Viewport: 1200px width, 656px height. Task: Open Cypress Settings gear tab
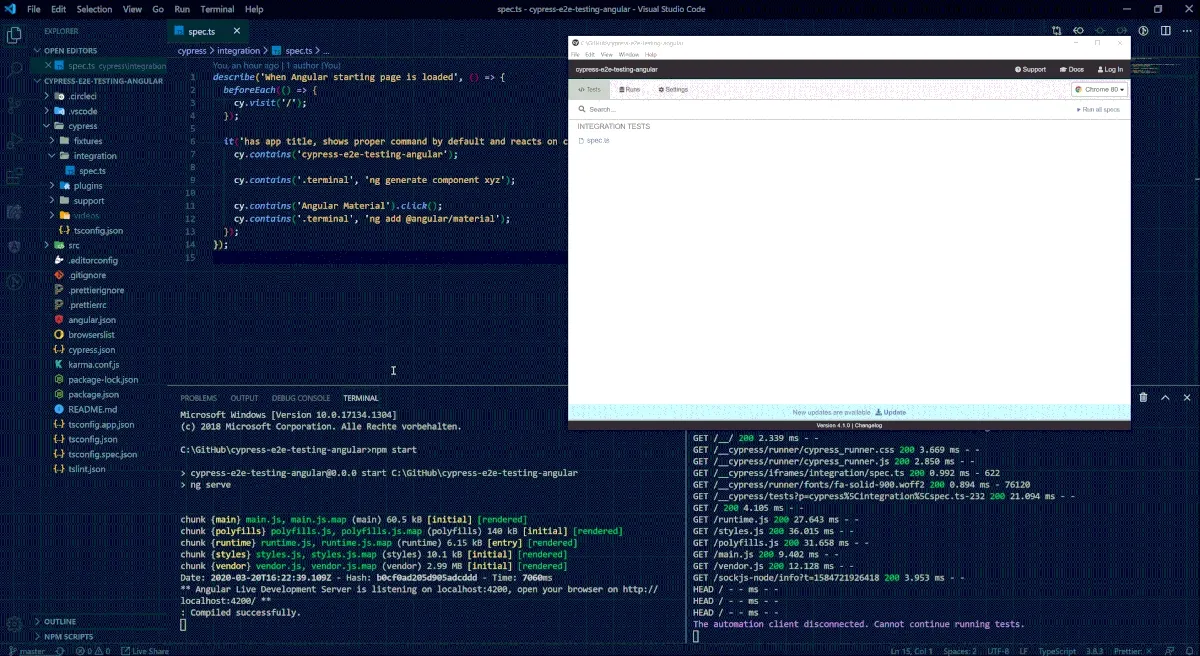pos(673,90)
